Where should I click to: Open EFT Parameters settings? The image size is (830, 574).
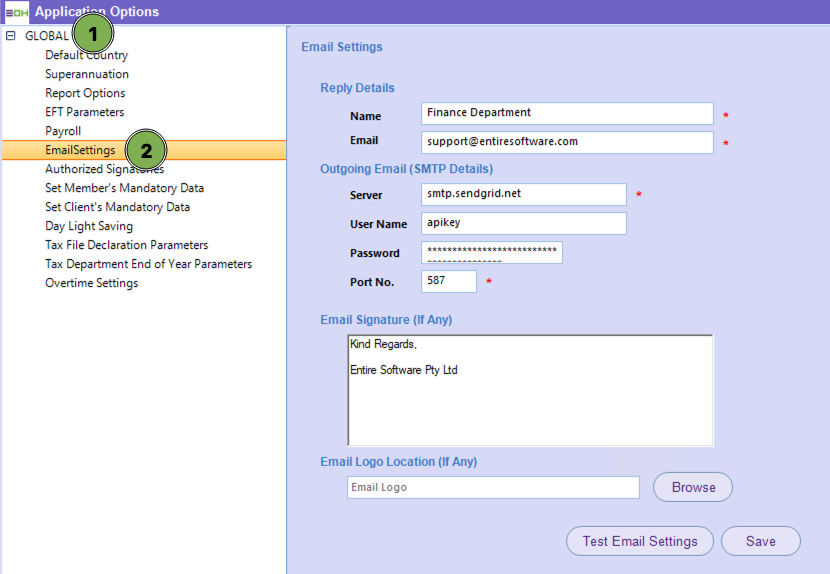[84, 112]
